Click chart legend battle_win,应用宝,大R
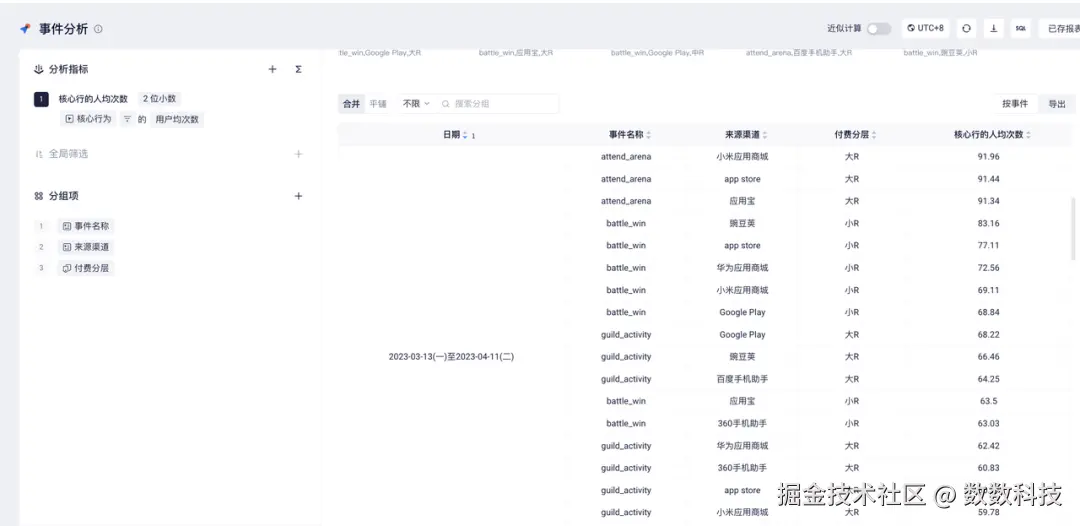Viewport: 1080px width, 526px height. tap(515, 52)
